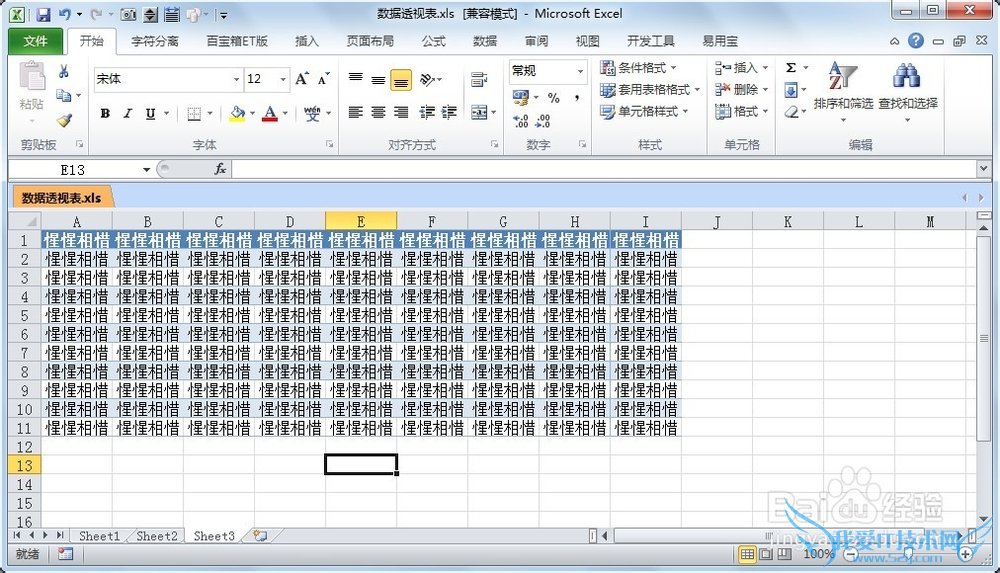Align text to the right
The image size is (1000, 573).
(401, 112)
